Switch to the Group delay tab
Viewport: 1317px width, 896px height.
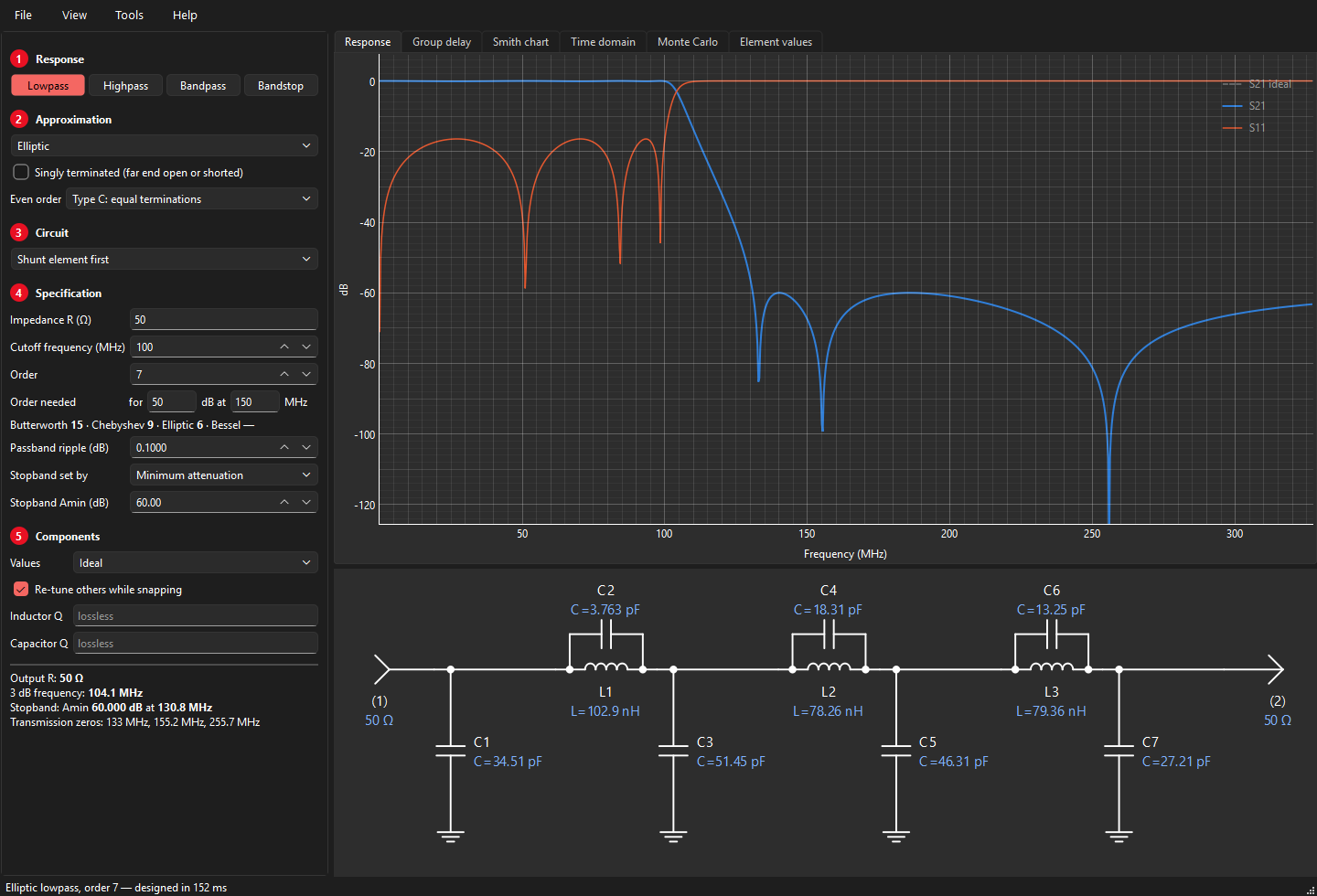point(442,42)
